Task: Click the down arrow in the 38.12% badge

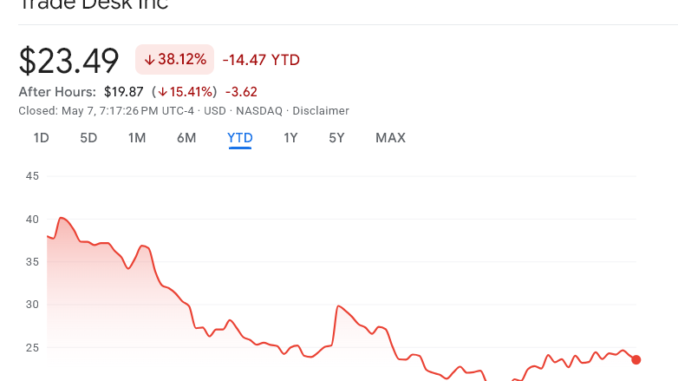Action: pos(149,60)
